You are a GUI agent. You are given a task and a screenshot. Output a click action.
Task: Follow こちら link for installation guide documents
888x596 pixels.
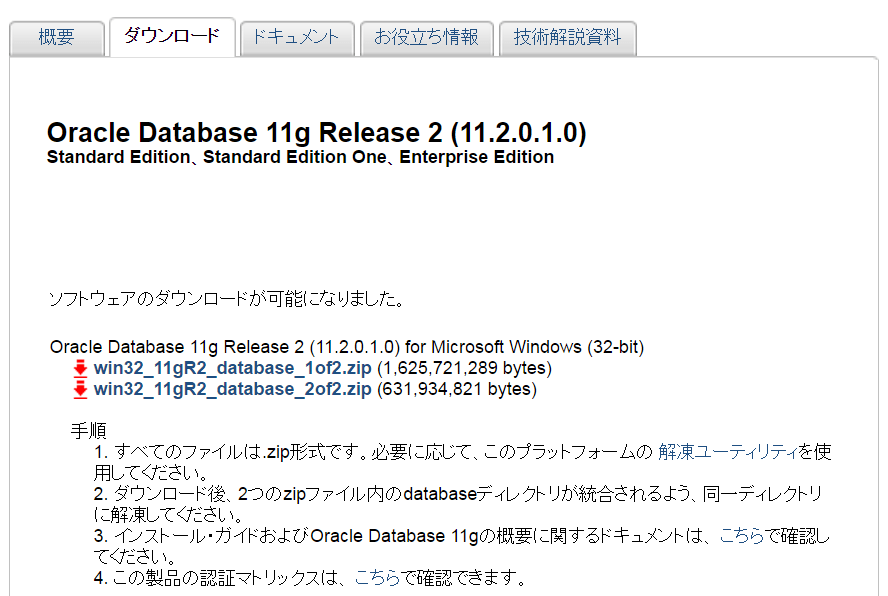coord(741,535)
